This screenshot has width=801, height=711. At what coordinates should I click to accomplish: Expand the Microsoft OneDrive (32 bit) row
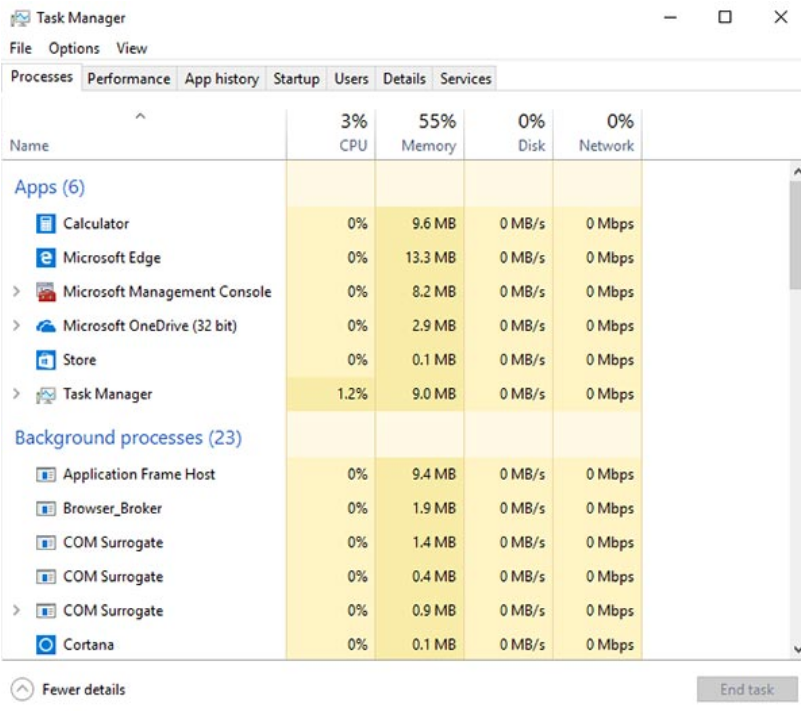tap(16, 326)
